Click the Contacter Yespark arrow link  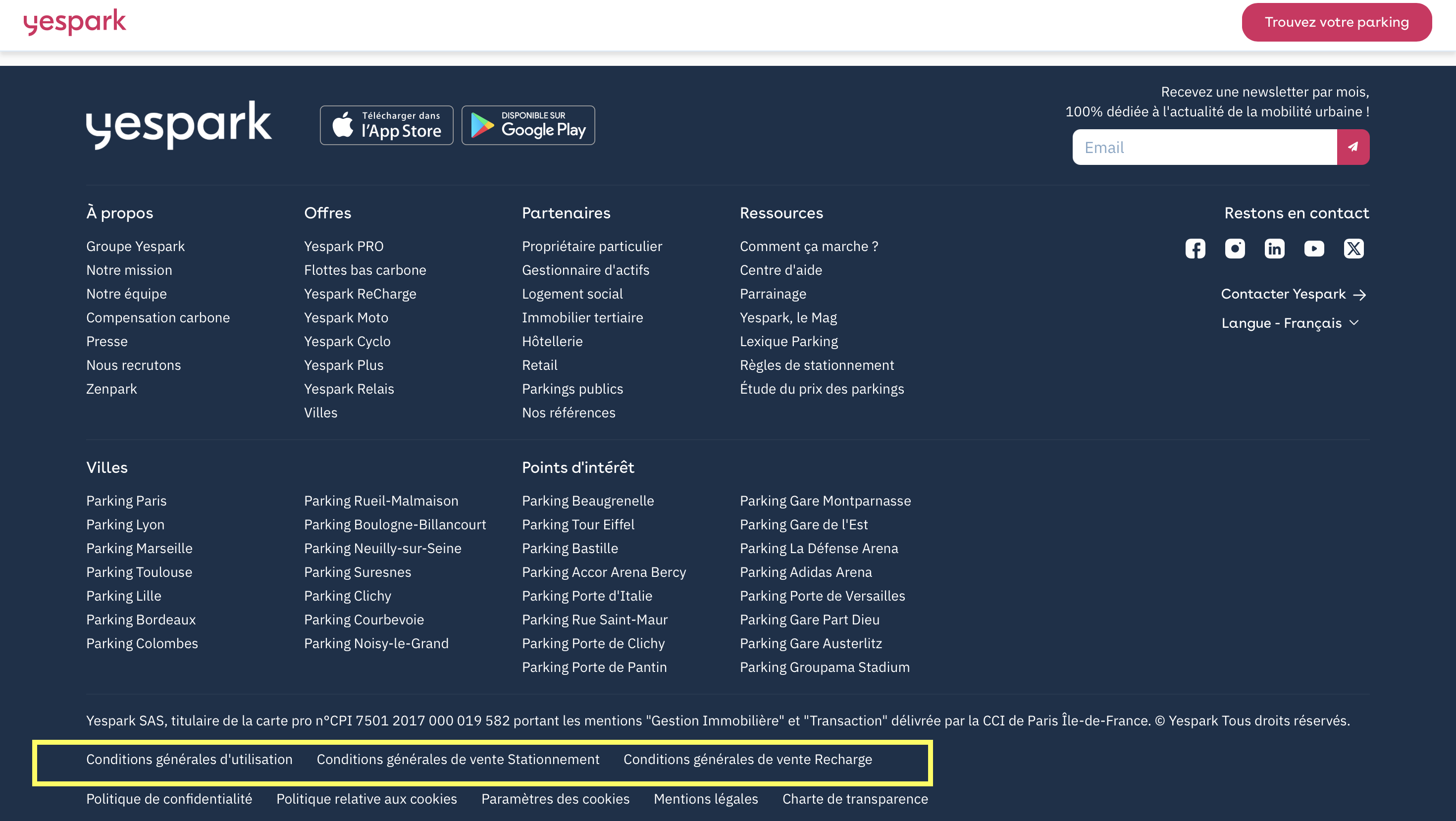[x=1293, y=294]
